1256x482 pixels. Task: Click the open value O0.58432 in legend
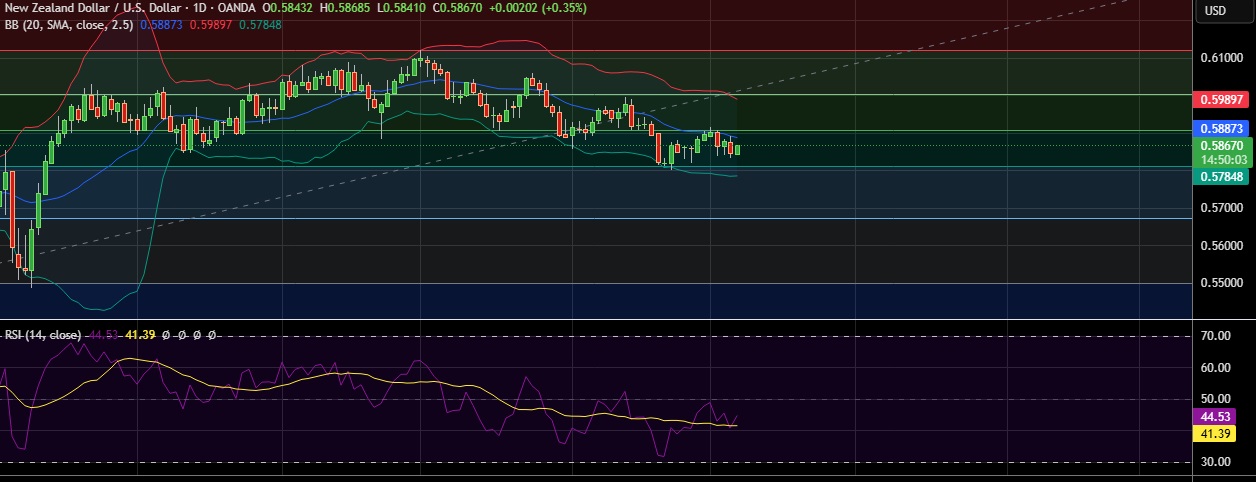click(x=288, y=7)
